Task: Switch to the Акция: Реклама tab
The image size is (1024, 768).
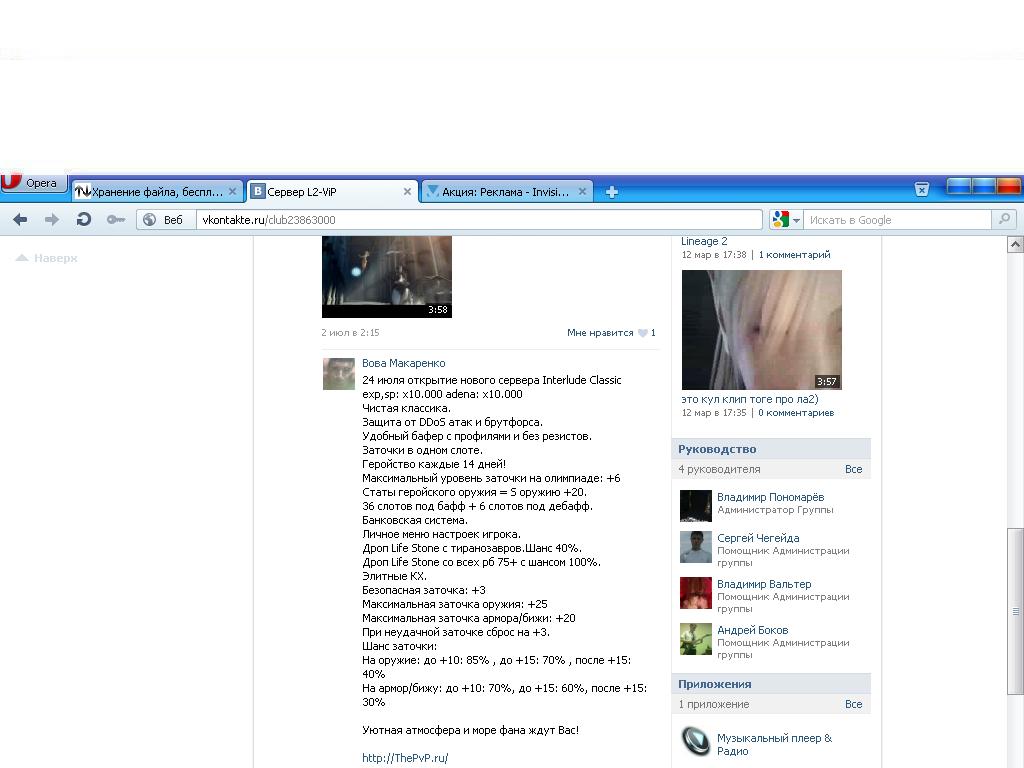Action: pos(507,192)
